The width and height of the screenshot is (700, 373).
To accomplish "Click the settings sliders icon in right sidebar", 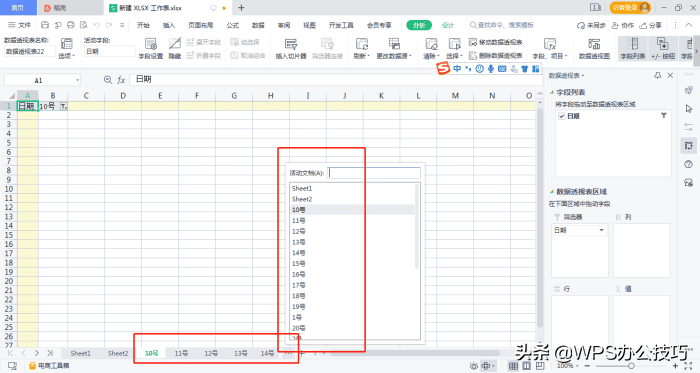I will [688, 127].
